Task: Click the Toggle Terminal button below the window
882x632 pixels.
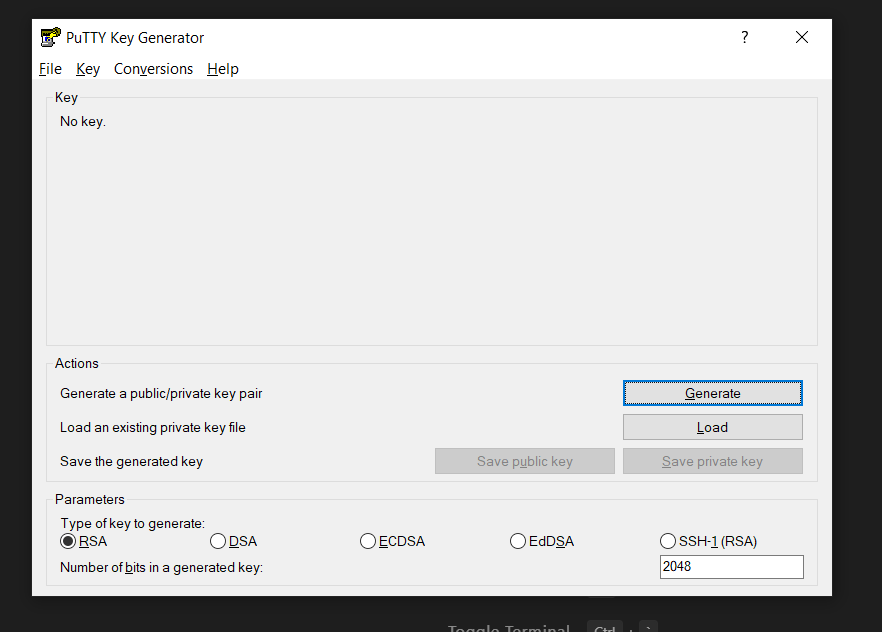Action: (508, 627)
